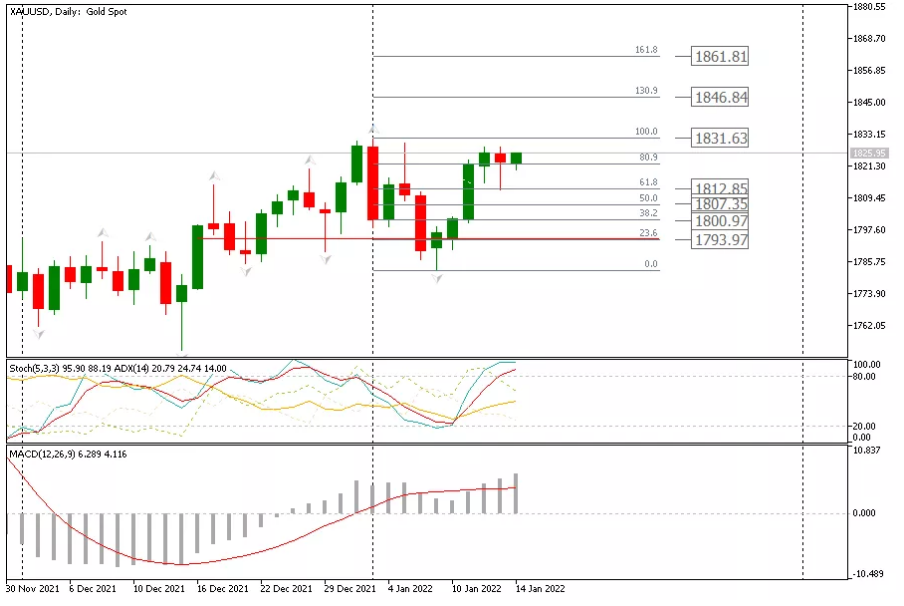904x606 pixels.
Task: Click the 1797.60 value on the price axis
Action: click(869, 229)
